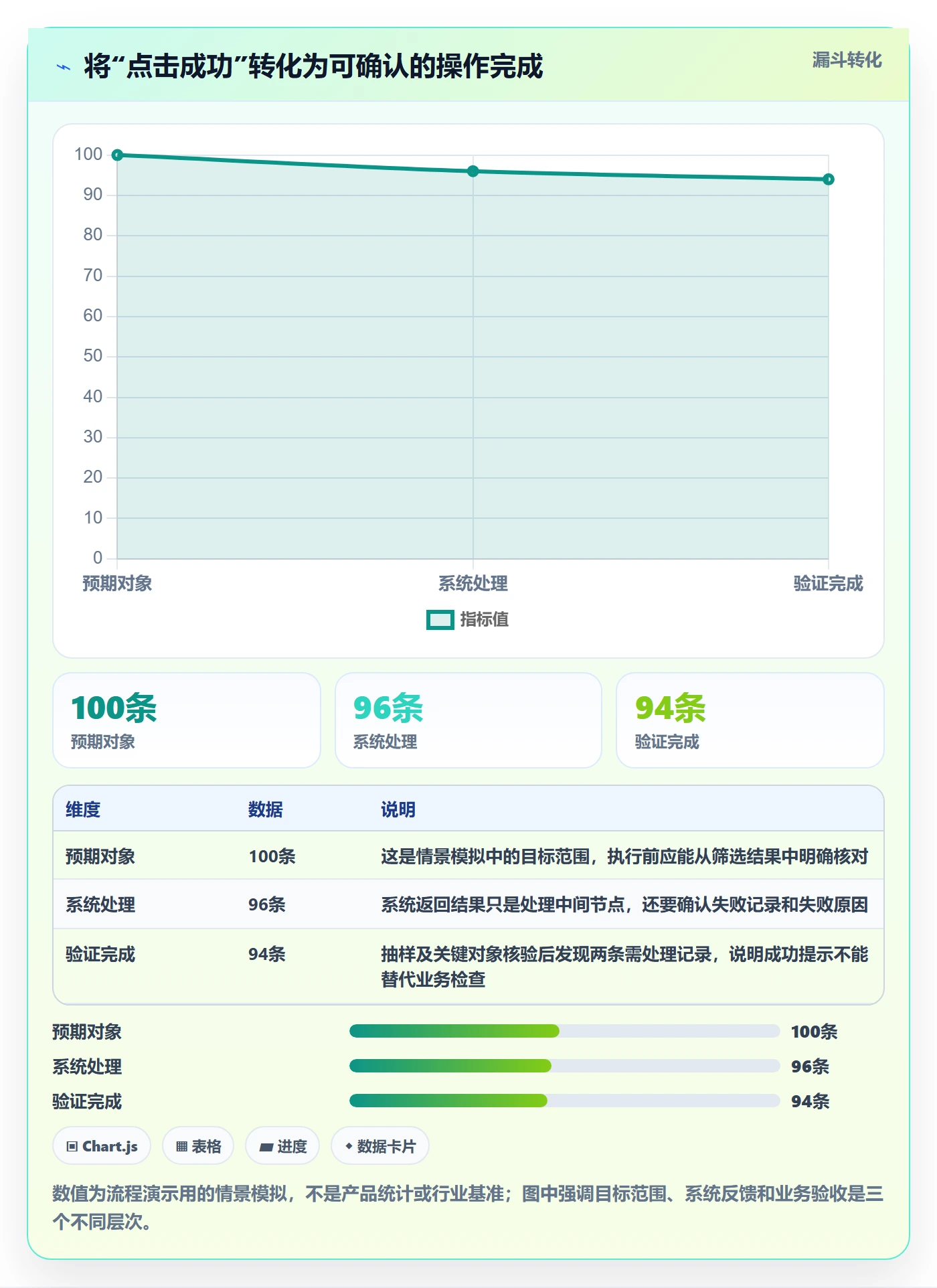Select the 系统处理 data point on the line
The image size is (937, 1288).
coord(473,171)
